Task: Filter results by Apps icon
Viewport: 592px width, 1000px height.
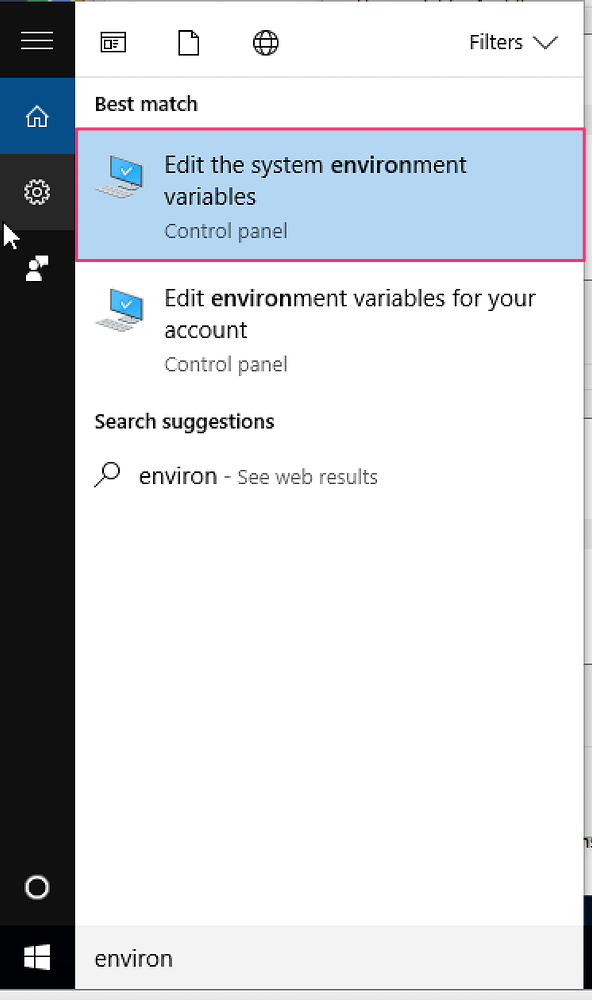Action: 113,43
